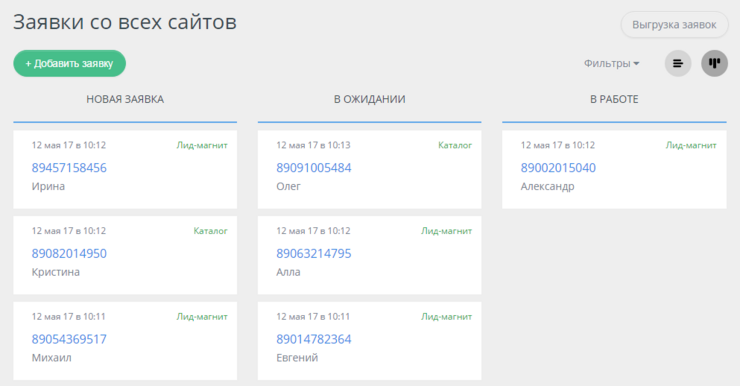Click Лид-магнит tag on Ирина card
This screenshot has width=740, height=386.
pos(202,145)
